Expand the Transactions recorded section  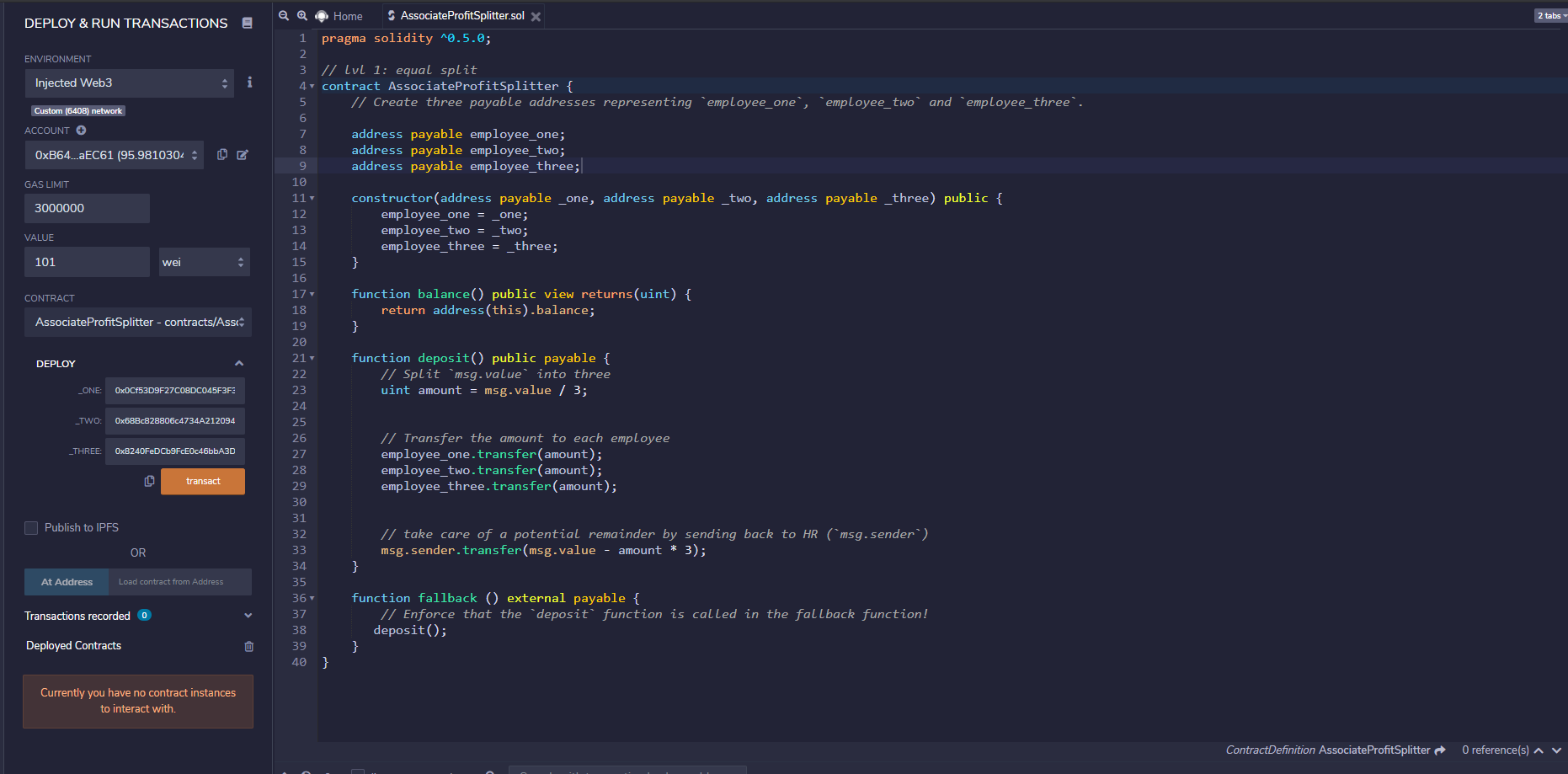pyautogui.click(x=248, y=616)
